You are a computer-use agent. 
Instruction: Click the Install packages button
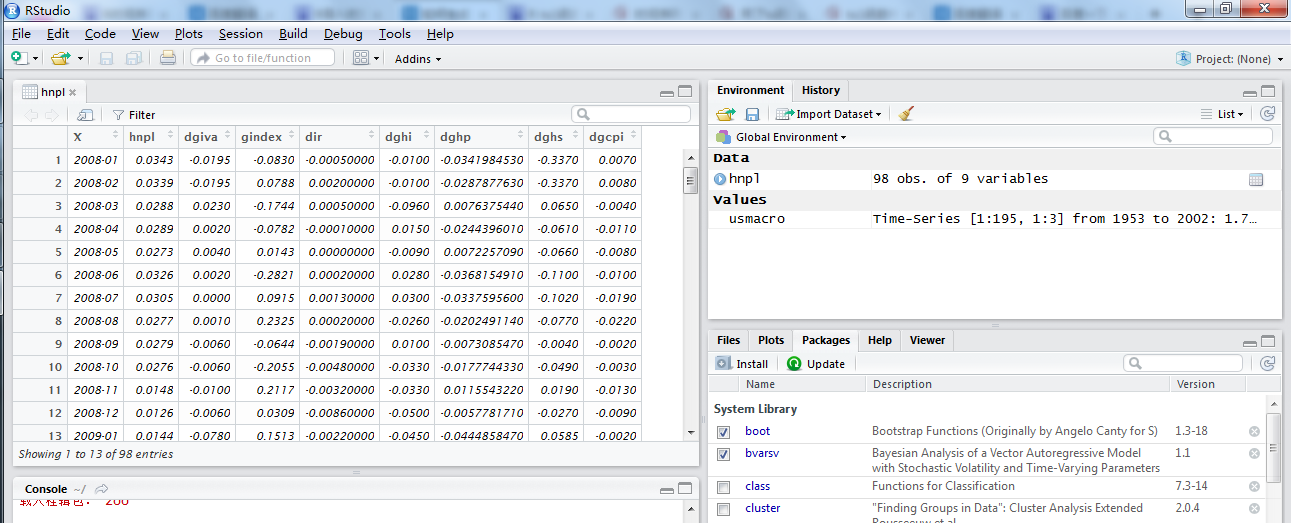coord(742,364)
